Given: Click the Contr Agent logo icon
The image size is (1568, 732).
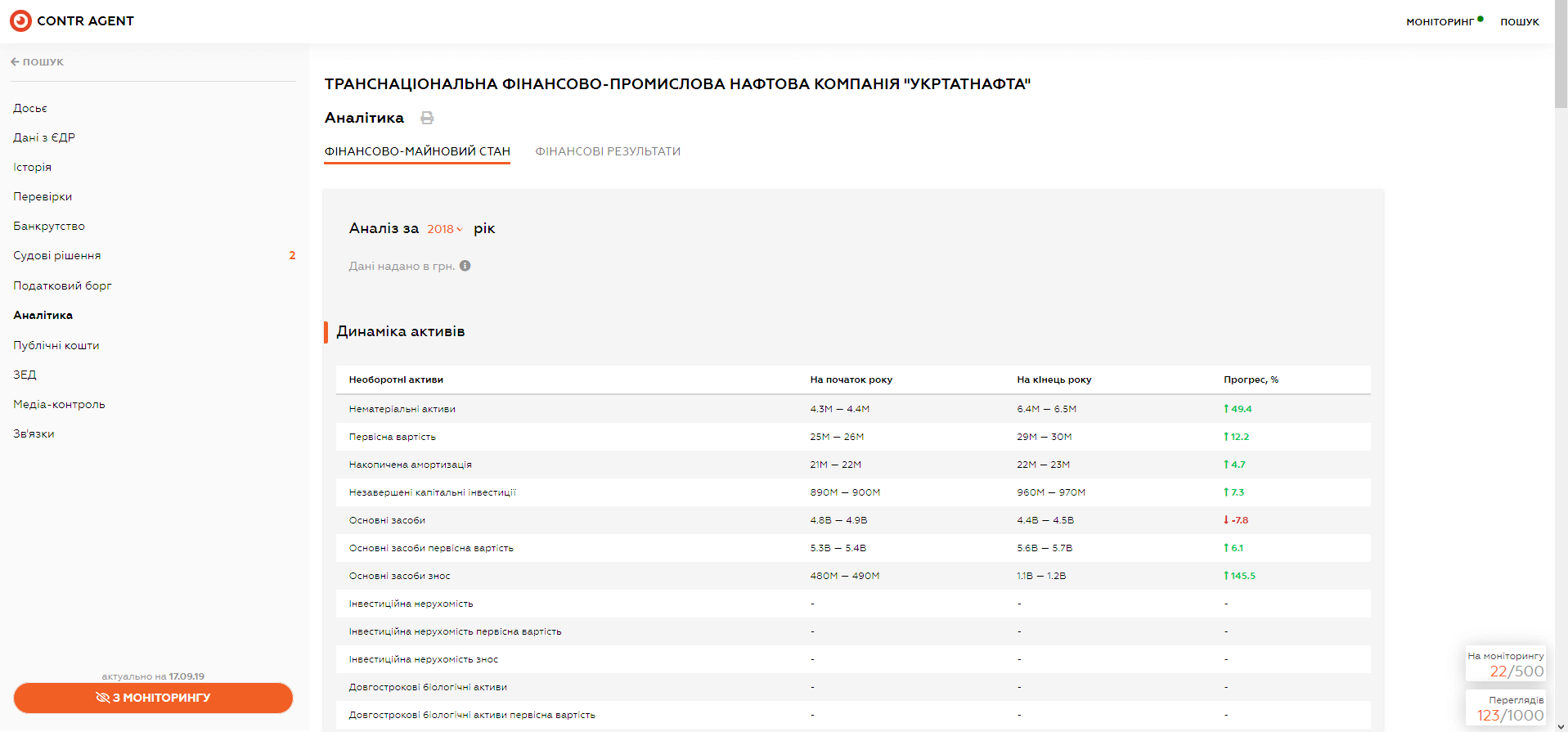Looking at the screenshot, I should [21, 20].
